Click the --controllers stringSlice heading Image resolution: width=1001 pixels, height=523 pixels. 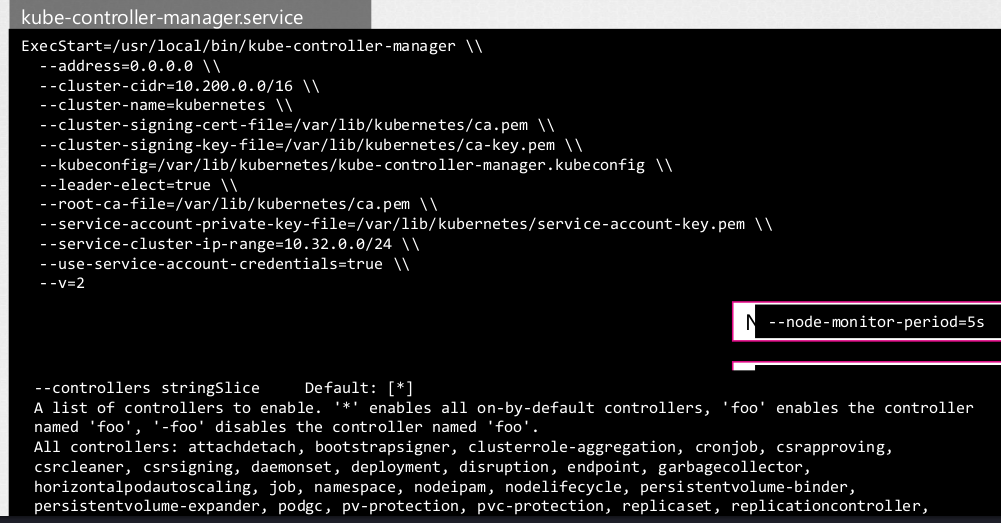[x=146, y=388]
